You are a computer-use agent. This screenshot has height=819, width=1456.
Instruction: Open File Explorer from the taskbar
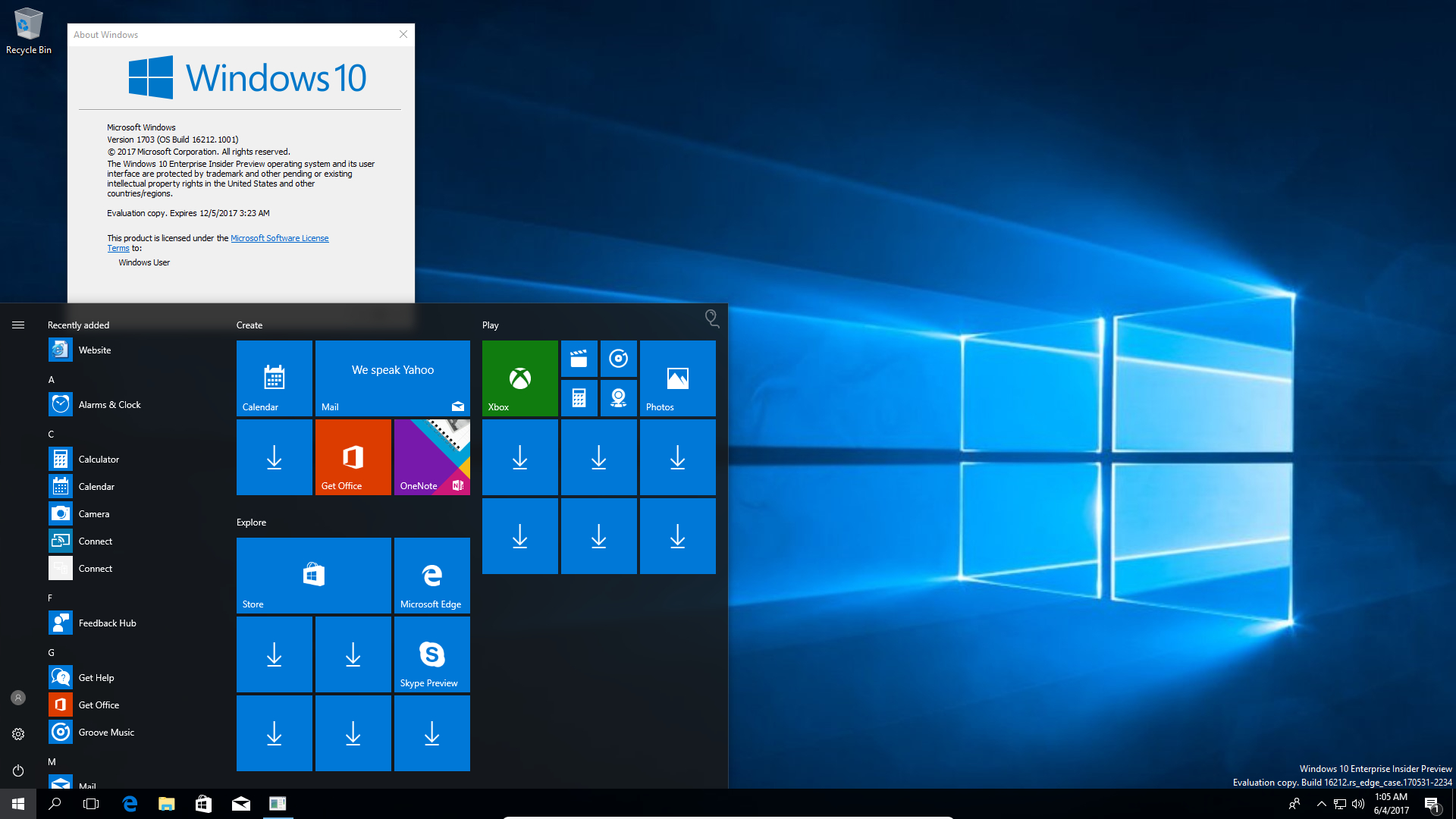(x=167, y=804)
